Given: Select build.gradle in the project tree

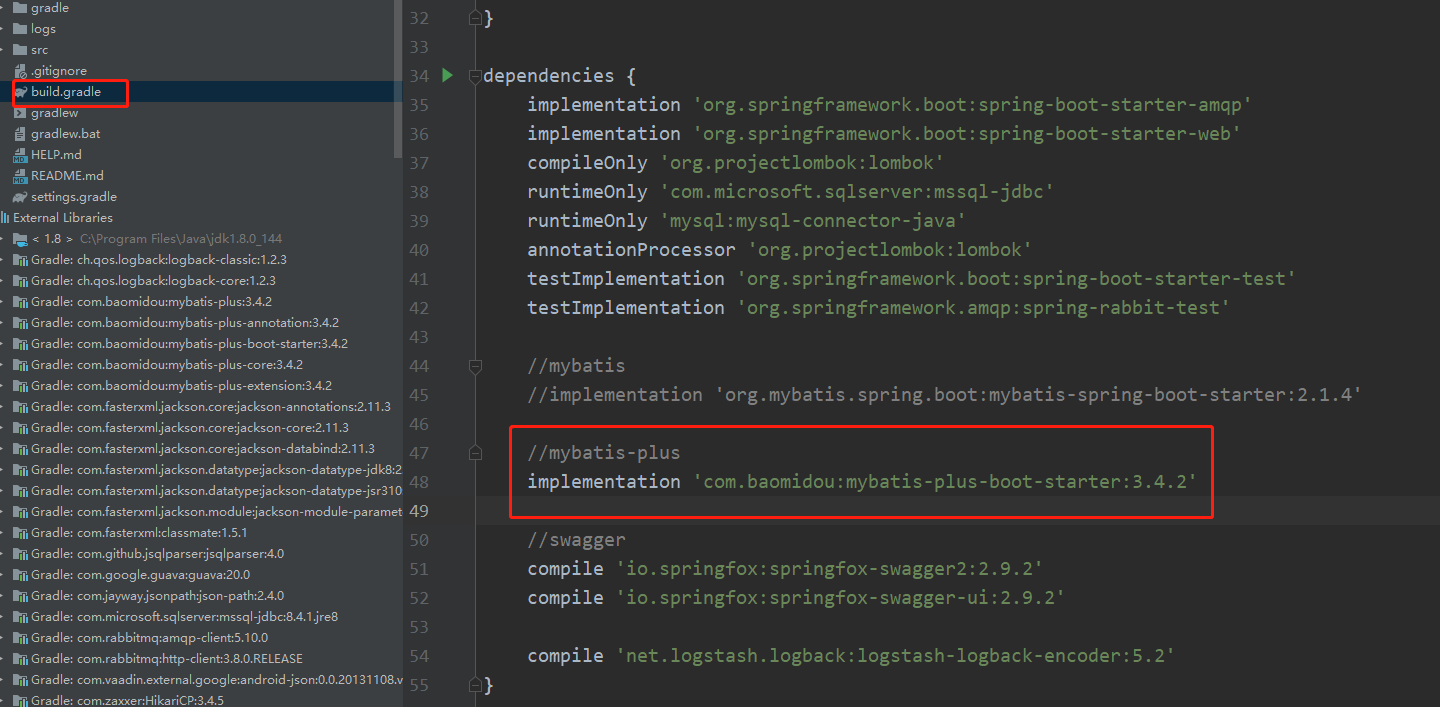Looking at the screenshot, I should pos(66,92).
